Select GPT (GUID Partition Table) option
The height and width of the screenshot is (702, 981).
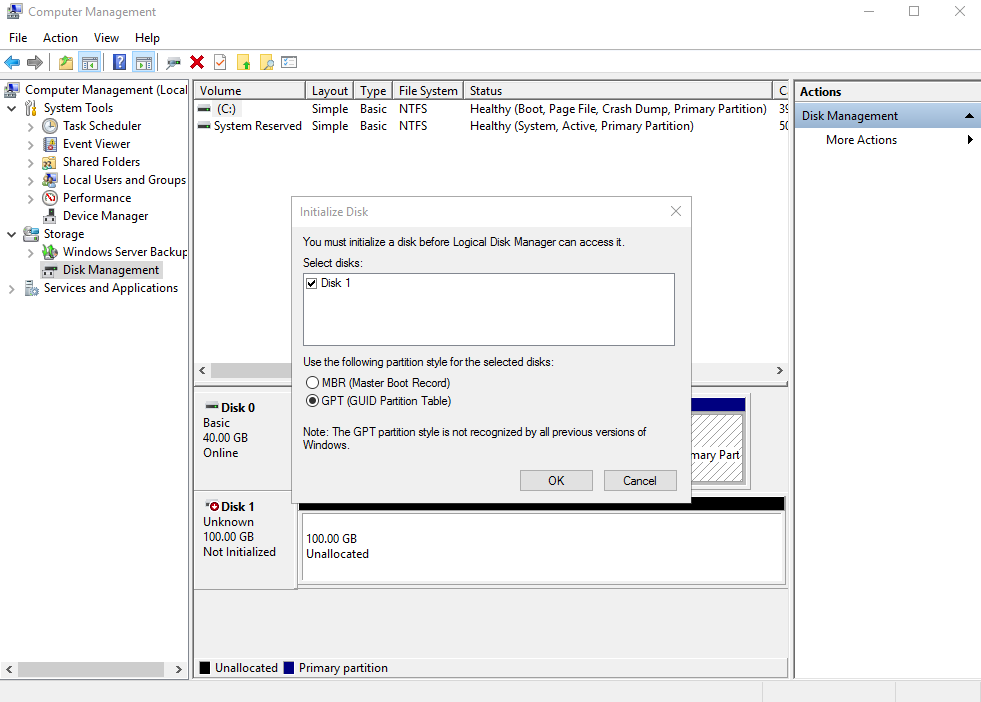(x=312, y=401)
